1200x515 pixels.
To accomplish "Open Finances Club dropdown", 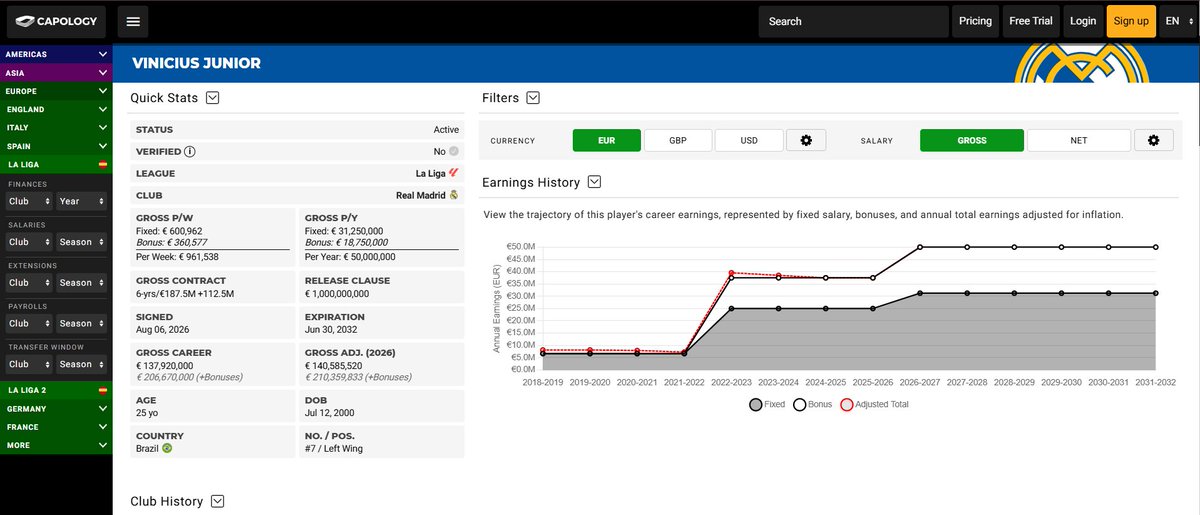I will (x=28, y=201).
